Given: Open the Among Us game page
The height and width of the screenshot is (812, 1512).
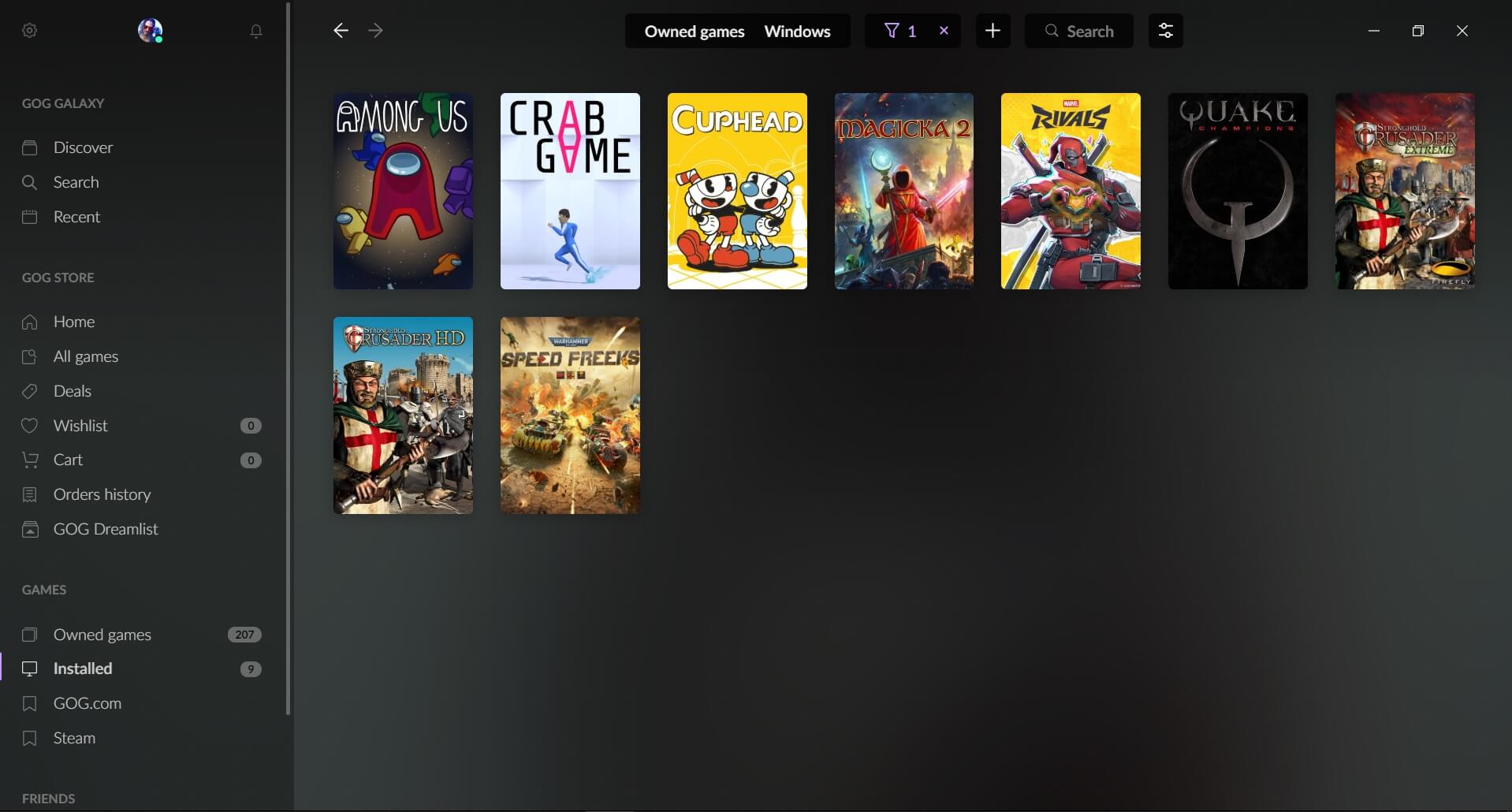Looking at the screenshot, I should click(403, 191).
